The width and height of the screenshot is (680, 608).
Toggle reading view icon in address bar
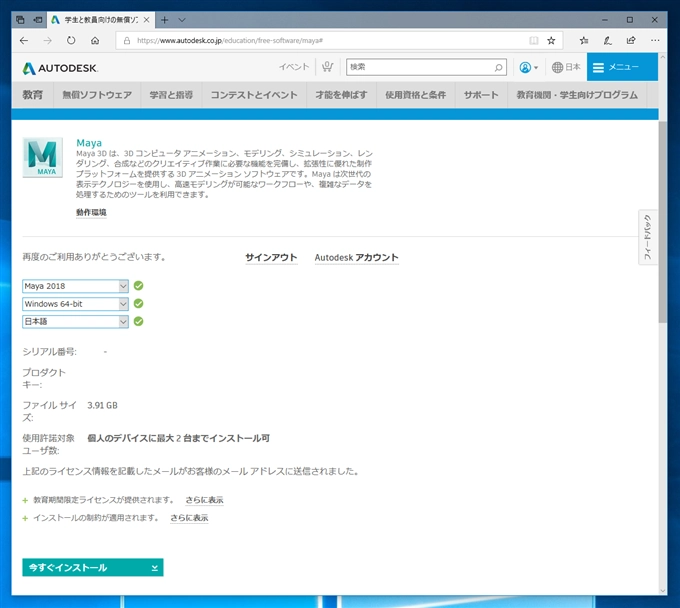[x=534, y=41]
